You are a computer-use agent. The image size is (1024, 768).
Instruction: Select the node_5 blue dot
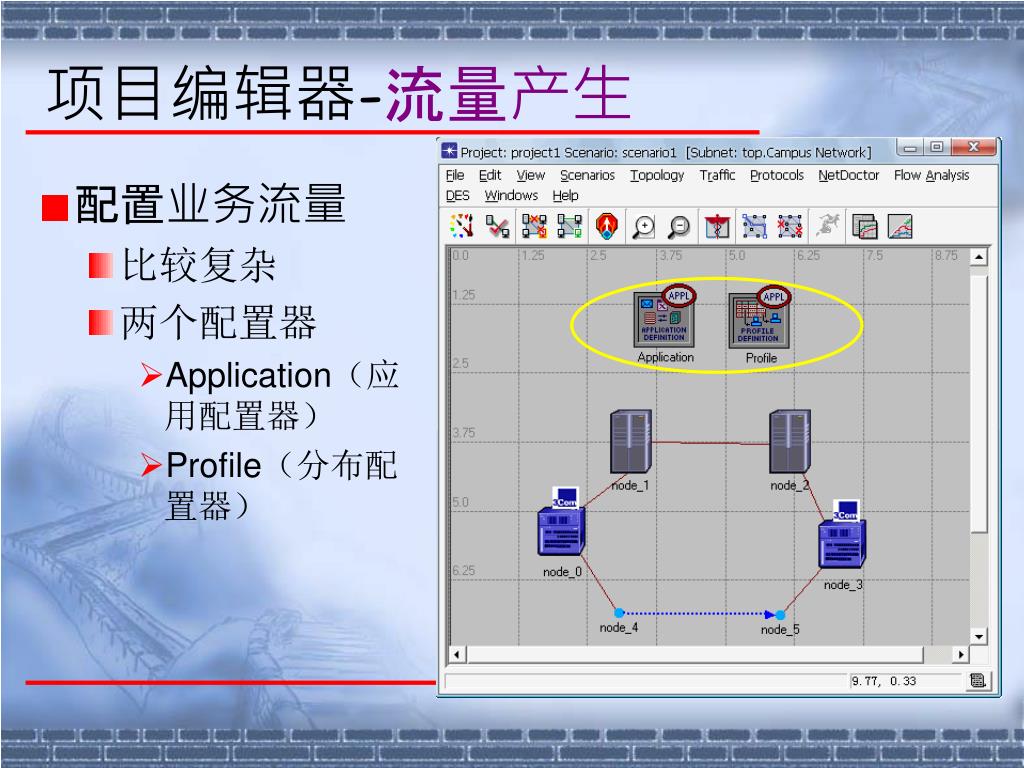pyautogui.click(x=780, y=615)
